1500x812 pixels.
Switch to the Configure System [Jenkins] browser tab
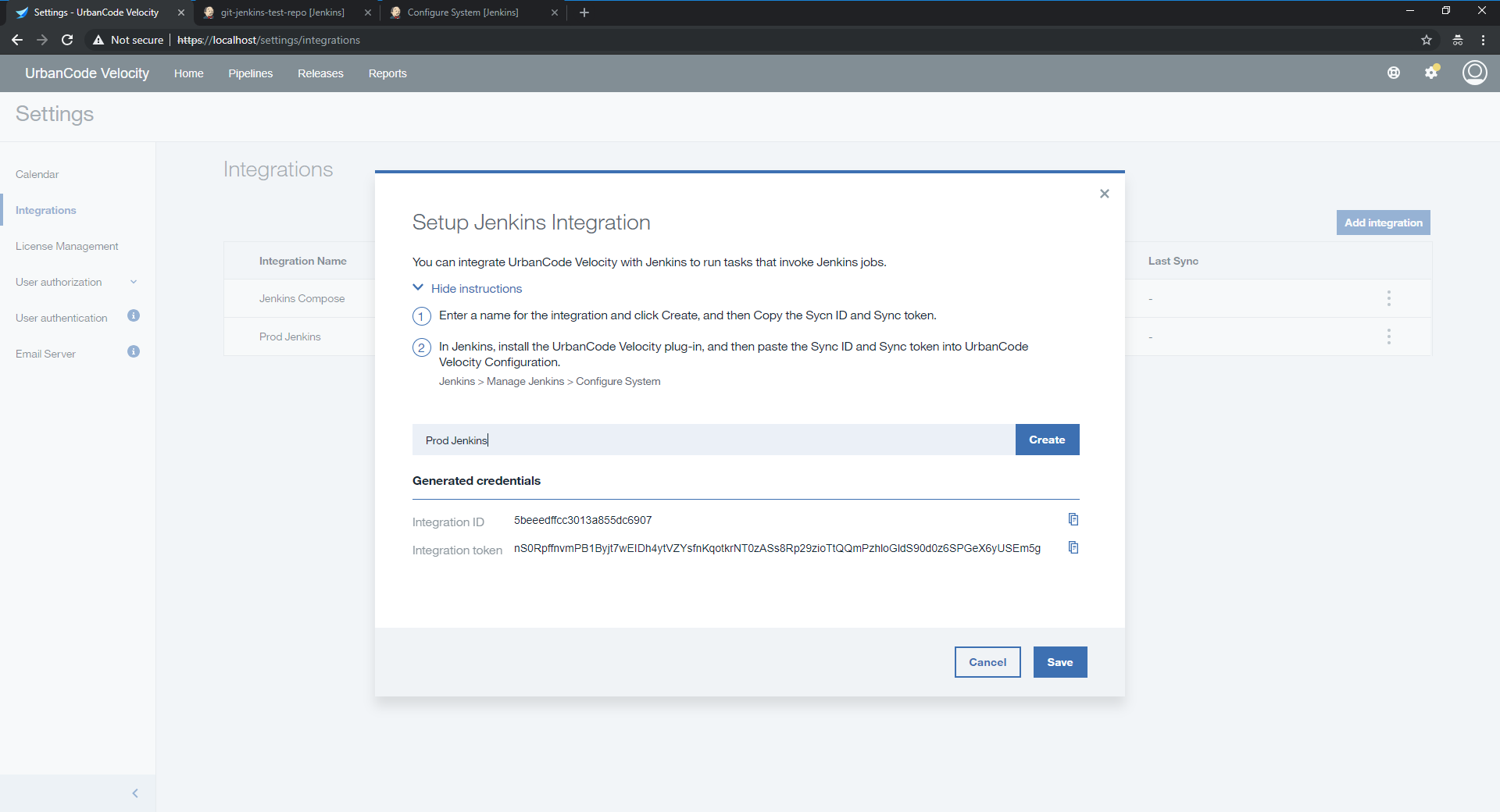(462, 12)
